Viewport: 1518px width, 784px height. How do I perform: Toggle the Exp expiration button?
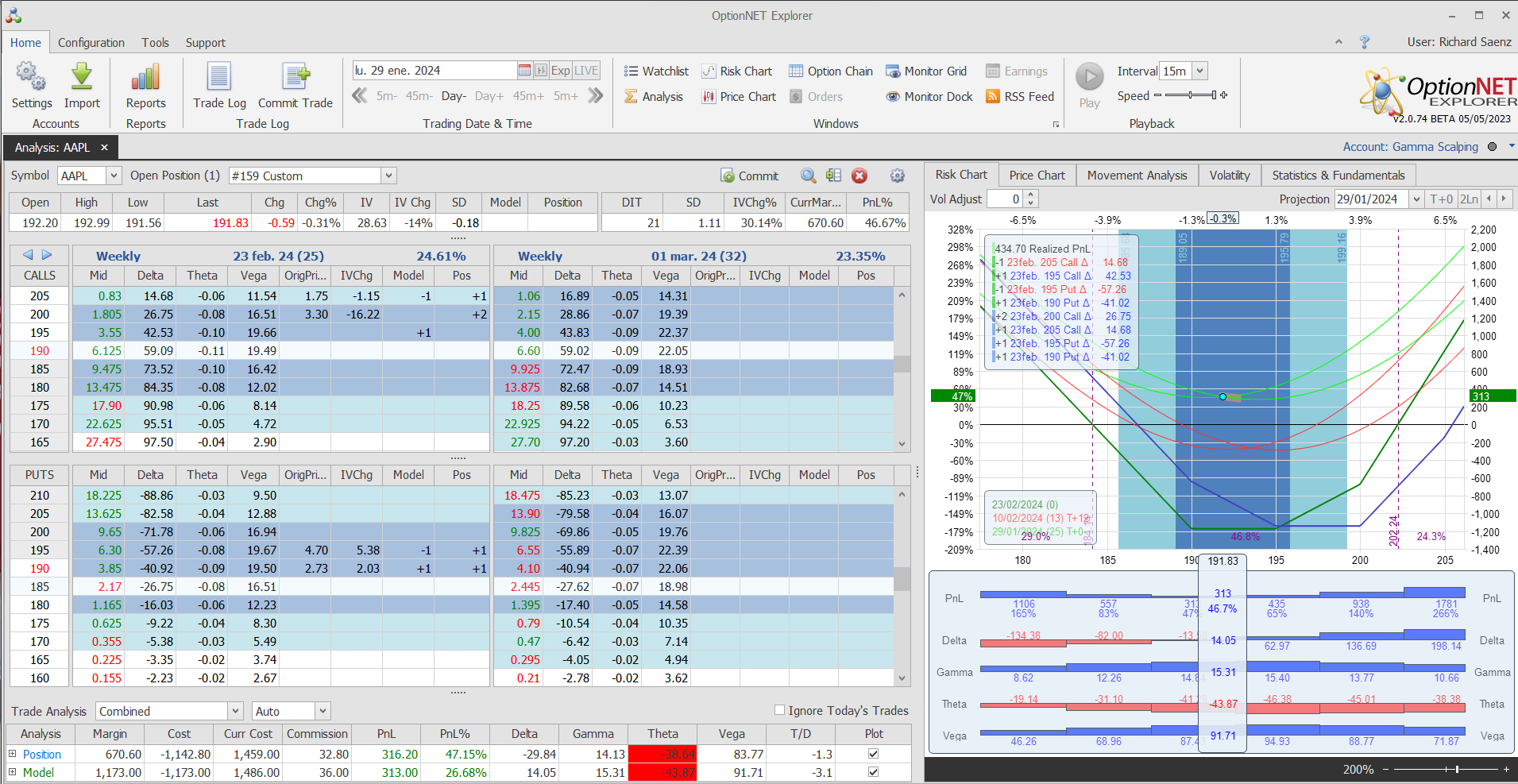561,70
